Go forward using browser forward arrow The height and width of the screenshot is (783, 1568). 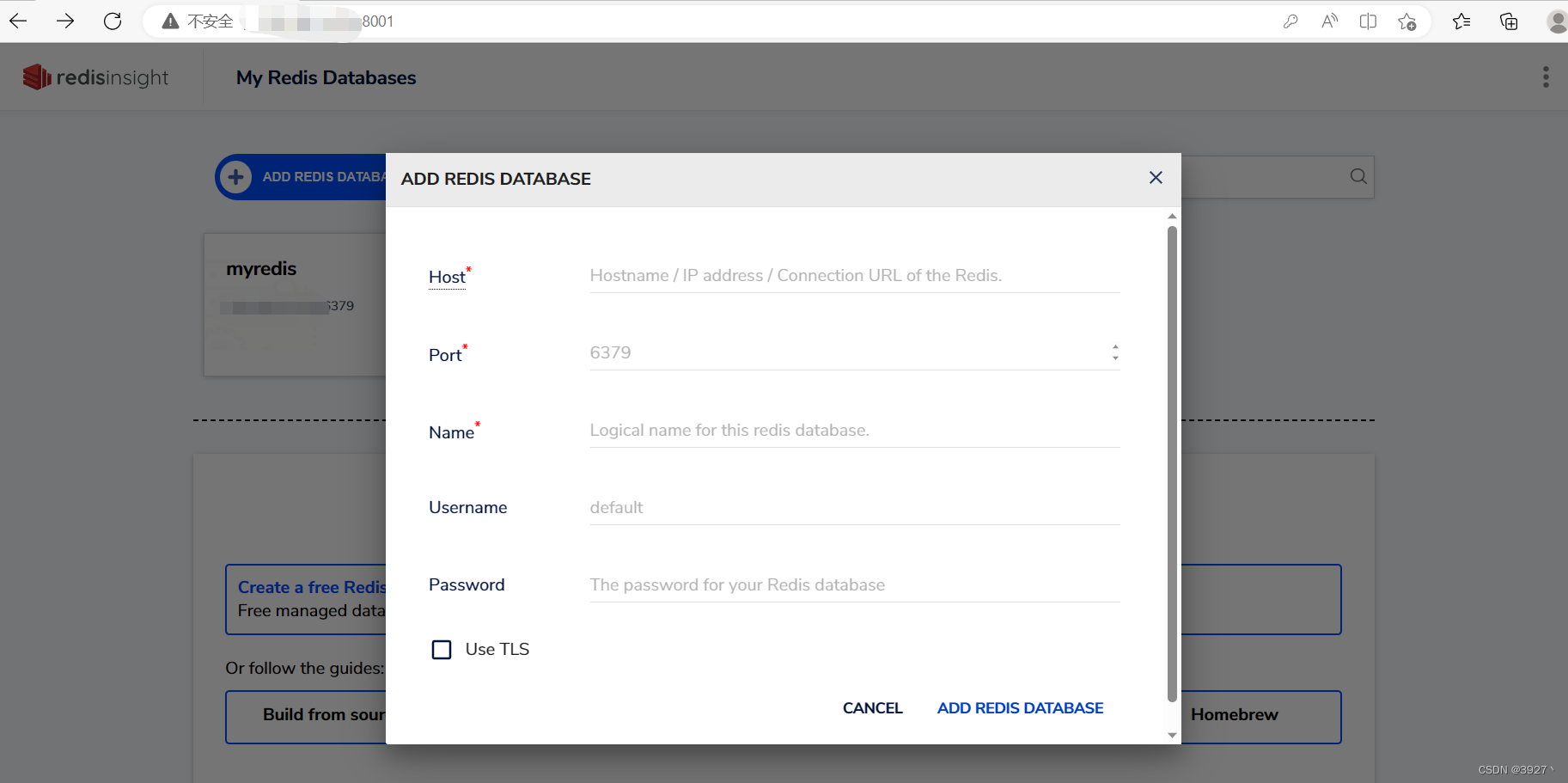click(x=65, y=21)
